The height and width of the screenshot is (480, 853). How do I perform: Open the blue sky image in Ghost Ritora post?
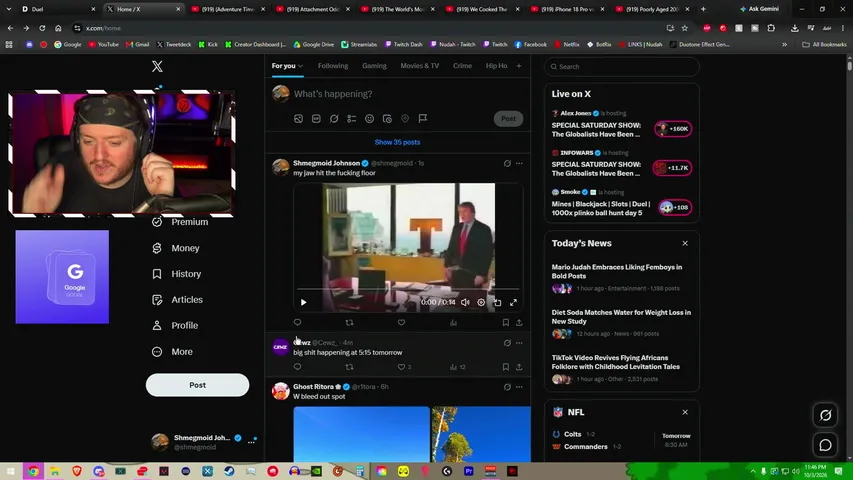[x=361, y=434]
